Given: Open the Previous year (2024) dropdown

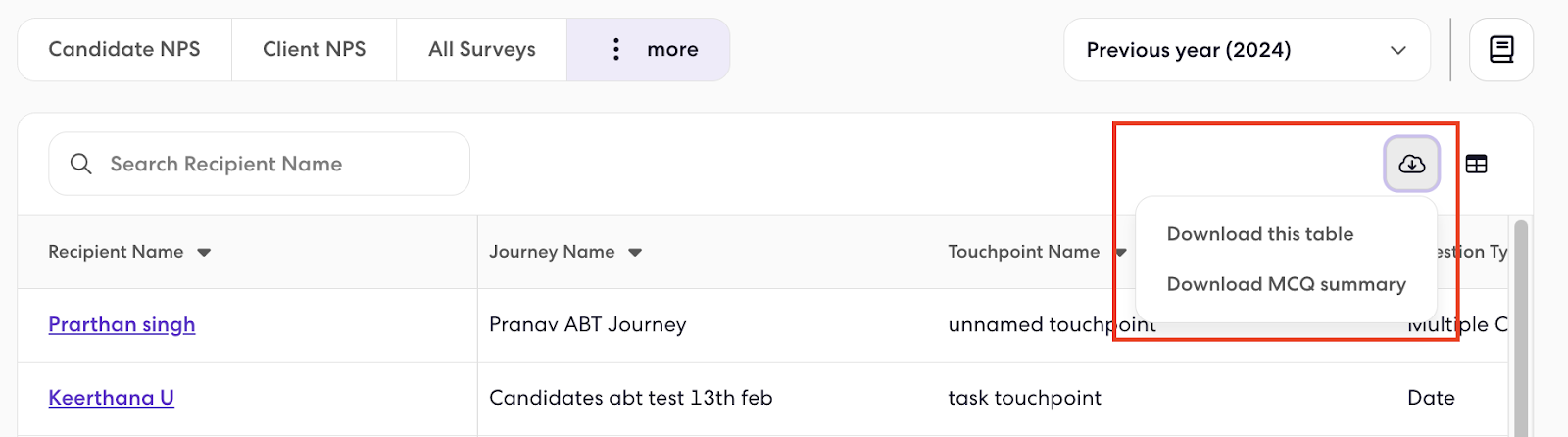Looking at the screenshot, I should [1247, 50].
